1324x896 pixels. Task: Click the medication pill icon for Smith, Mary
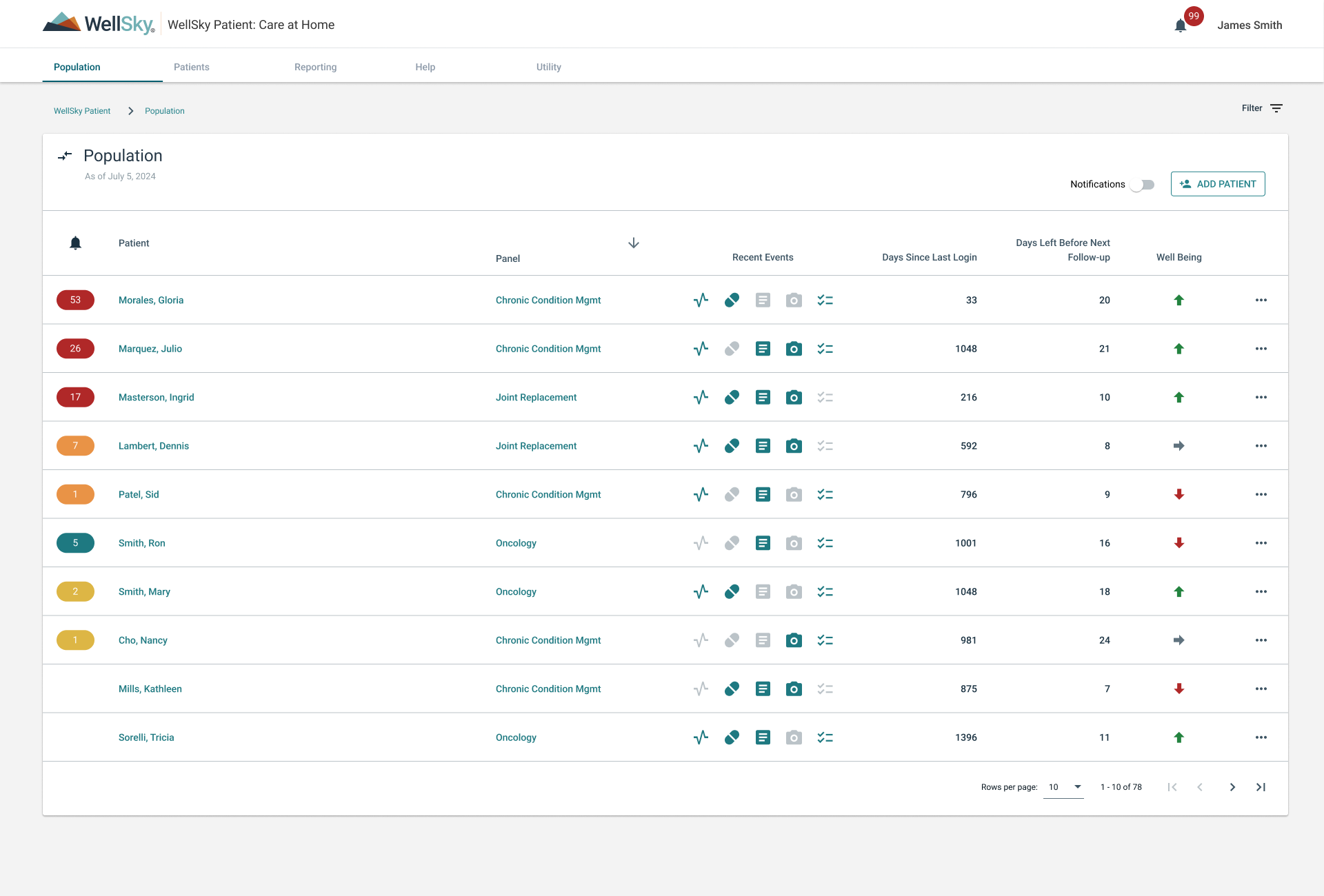(732, 591)
